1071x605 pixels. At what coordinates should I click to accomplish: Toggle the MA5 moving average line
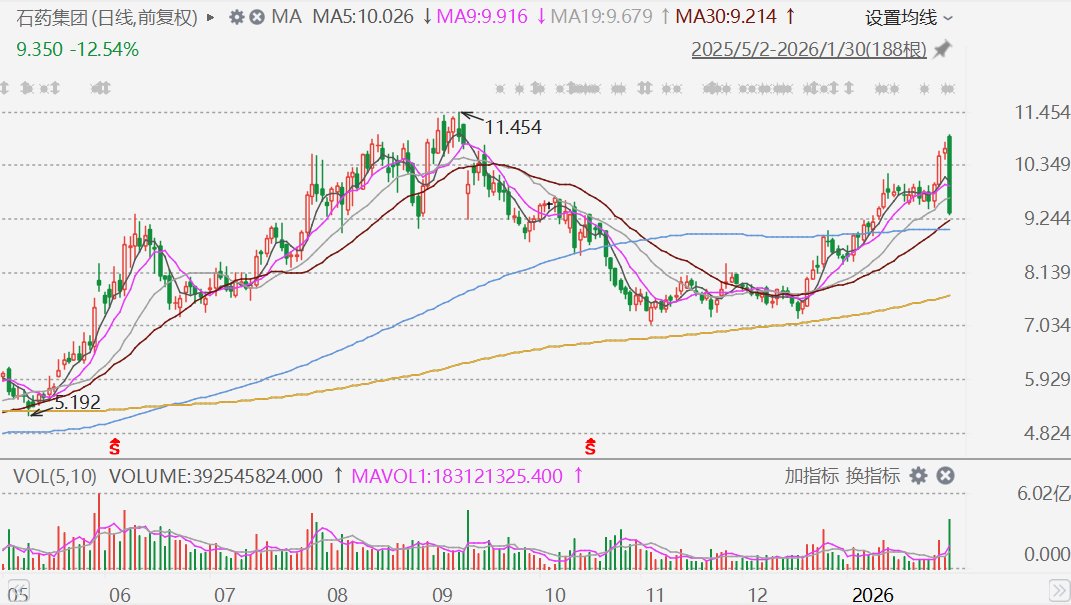(x=364, y=17)
